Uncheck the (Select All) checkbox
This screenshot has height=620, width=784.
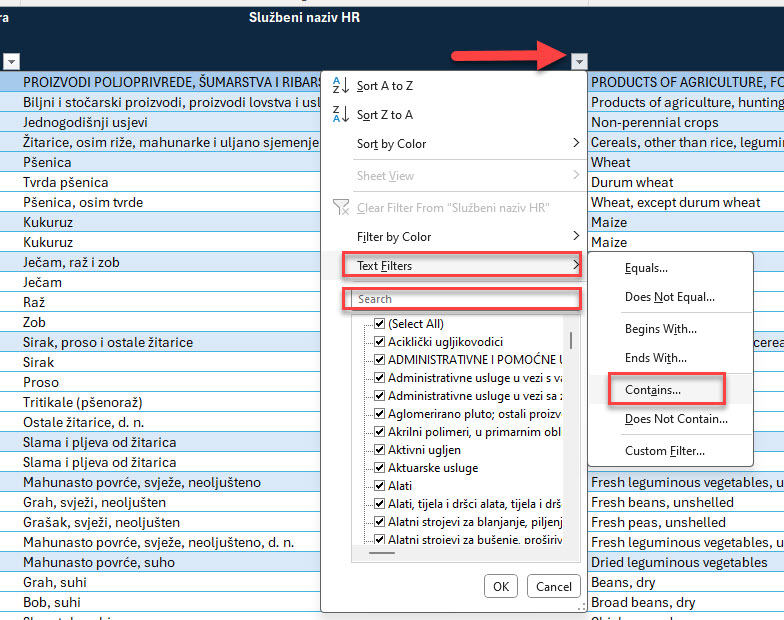pos(380,324)
